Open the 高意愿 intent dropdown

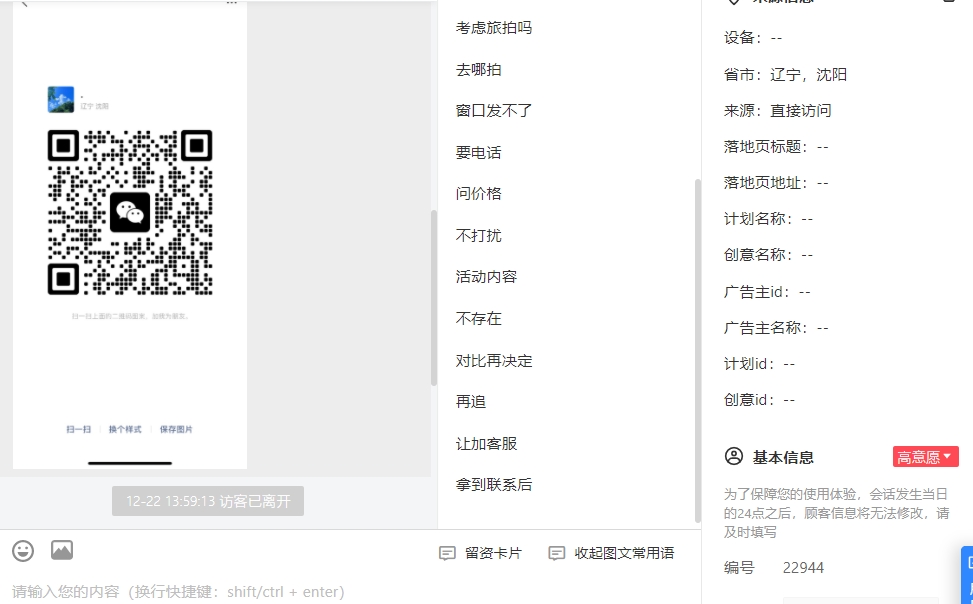(925, 457)
